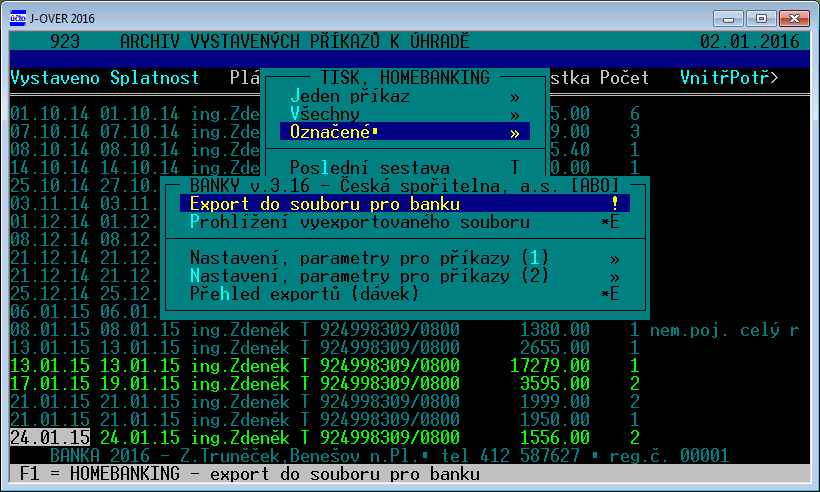Select 'Všechny' menu entry

click(405, 114)
